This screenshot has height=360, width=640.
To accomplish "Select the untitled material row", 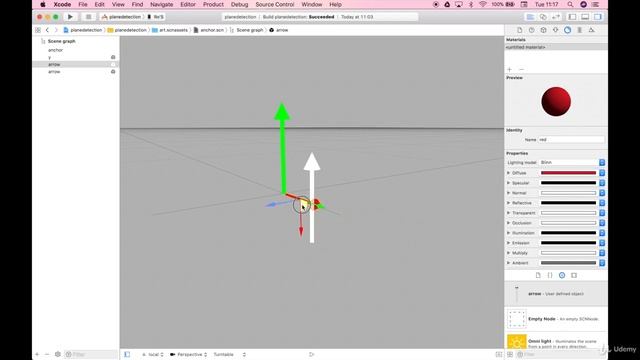I will coord(556,47).
